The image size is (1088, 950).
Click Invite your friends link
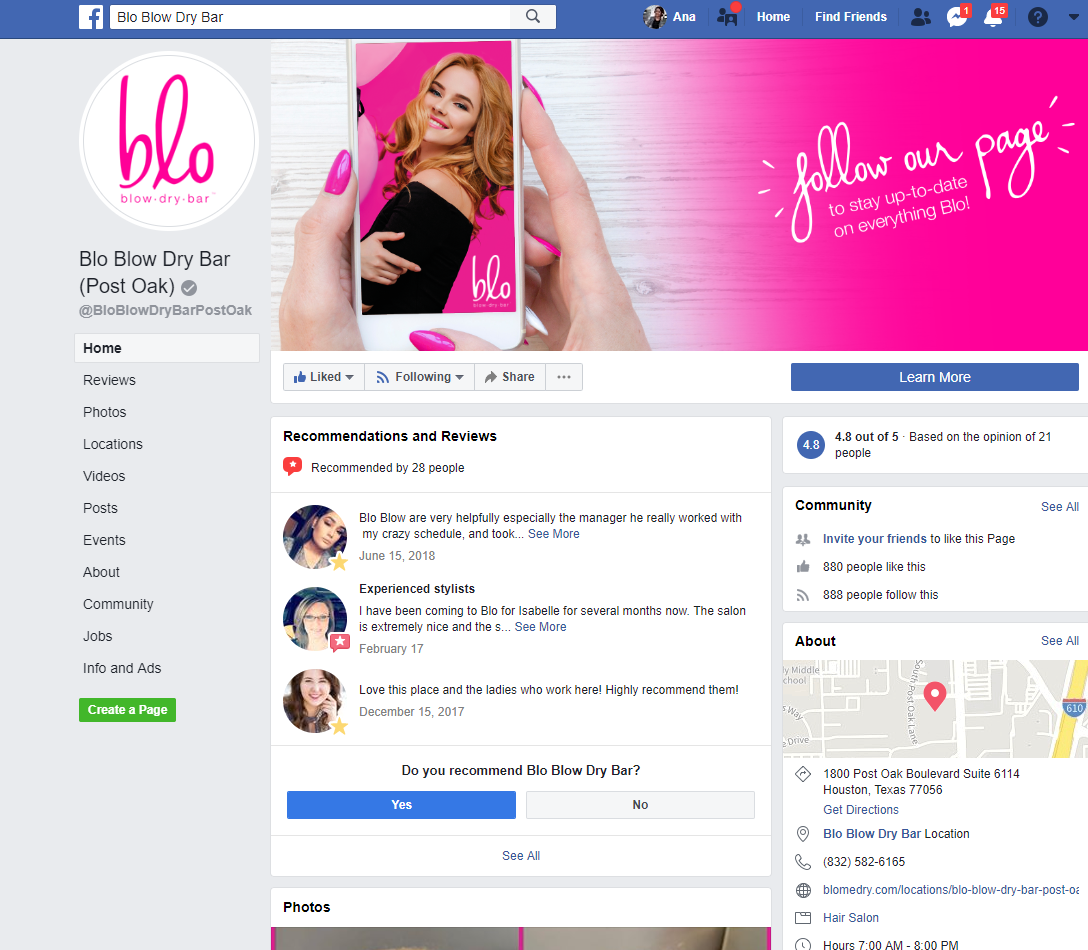pyautogui.click(x=874, y=538)
